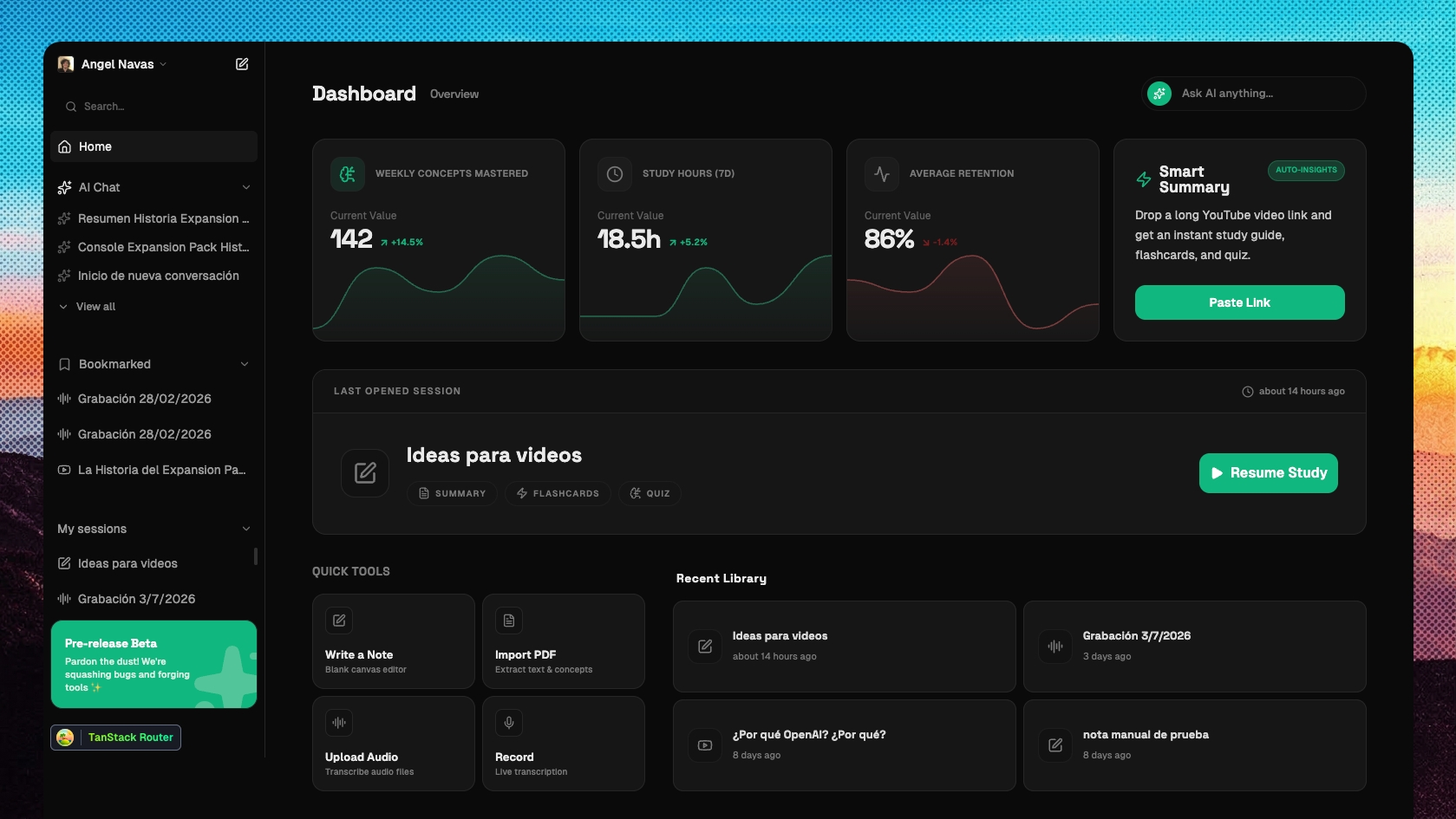The image size is (1456, 819).
Task: Collapse the AI Chat section chevron
Action: [x=247, y=187]
